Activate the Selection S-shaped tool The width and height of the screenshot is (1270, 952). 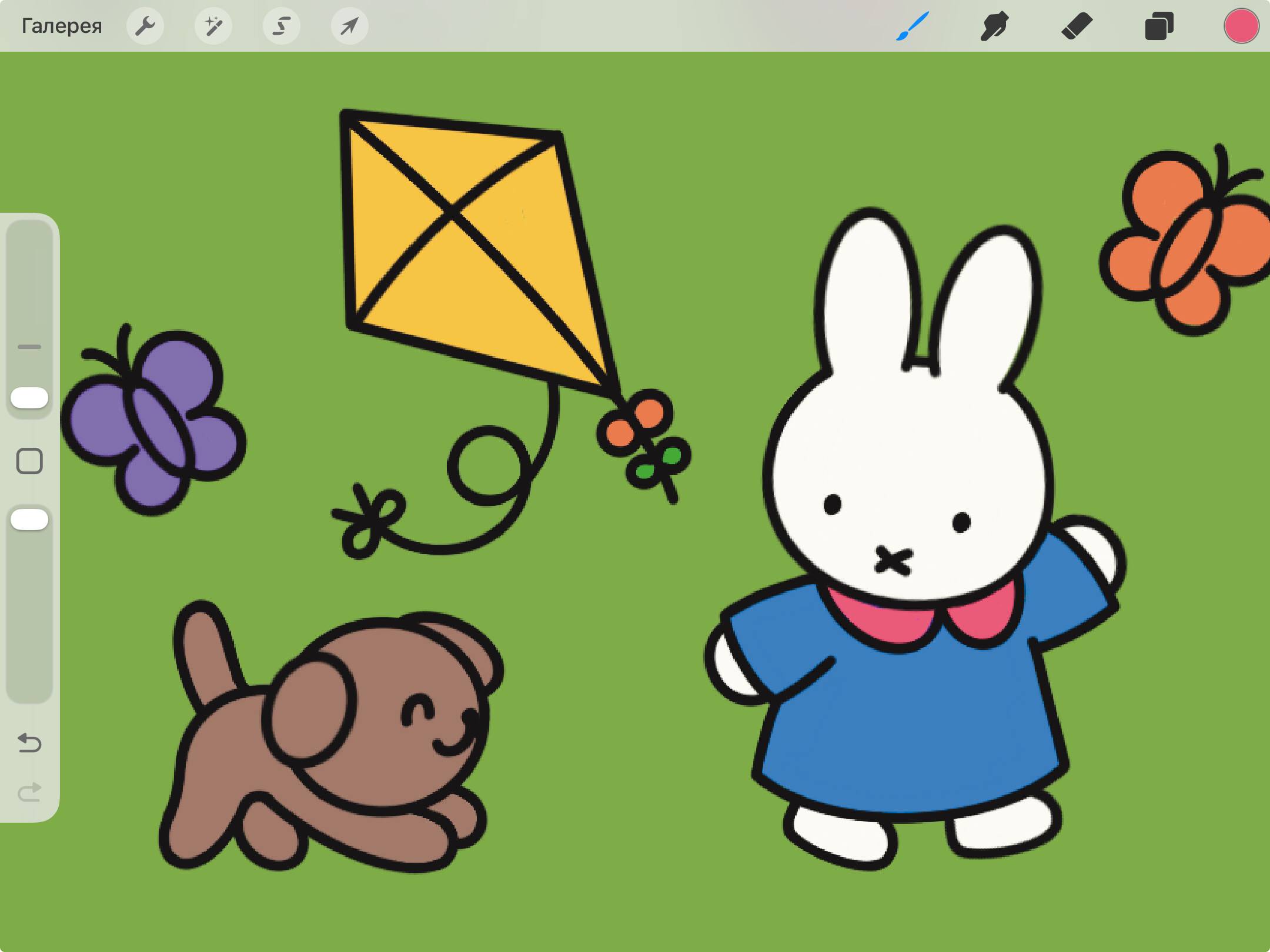pyautogui.click(x=282, y=26)
